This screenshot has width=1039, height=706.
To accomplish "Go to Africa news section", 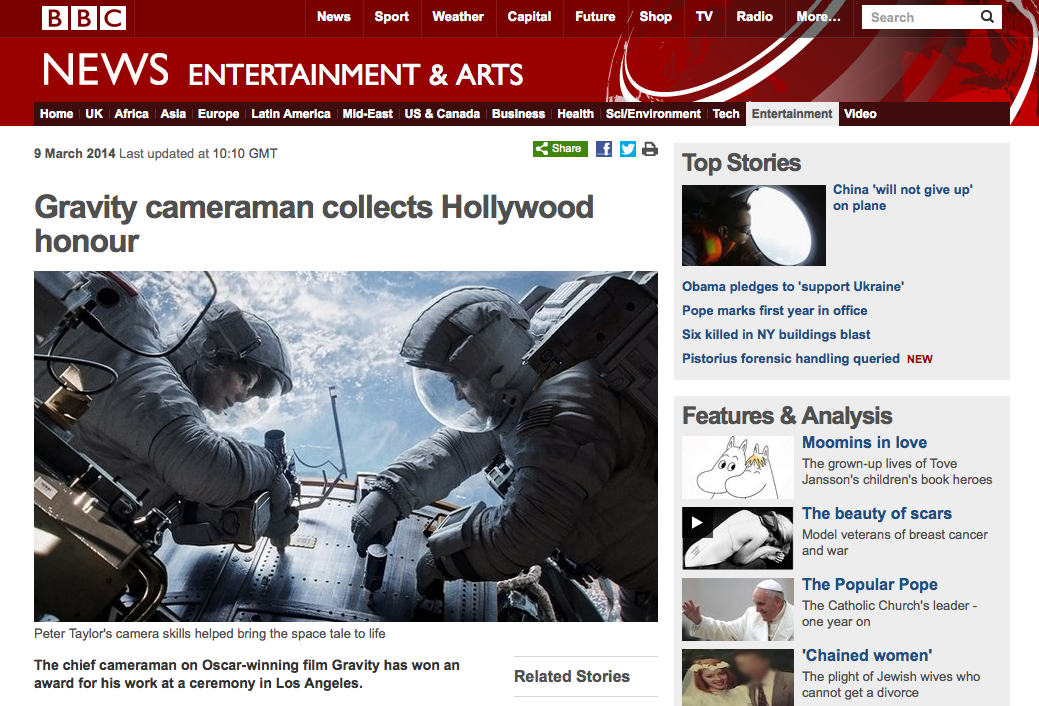I will (131, 114).
